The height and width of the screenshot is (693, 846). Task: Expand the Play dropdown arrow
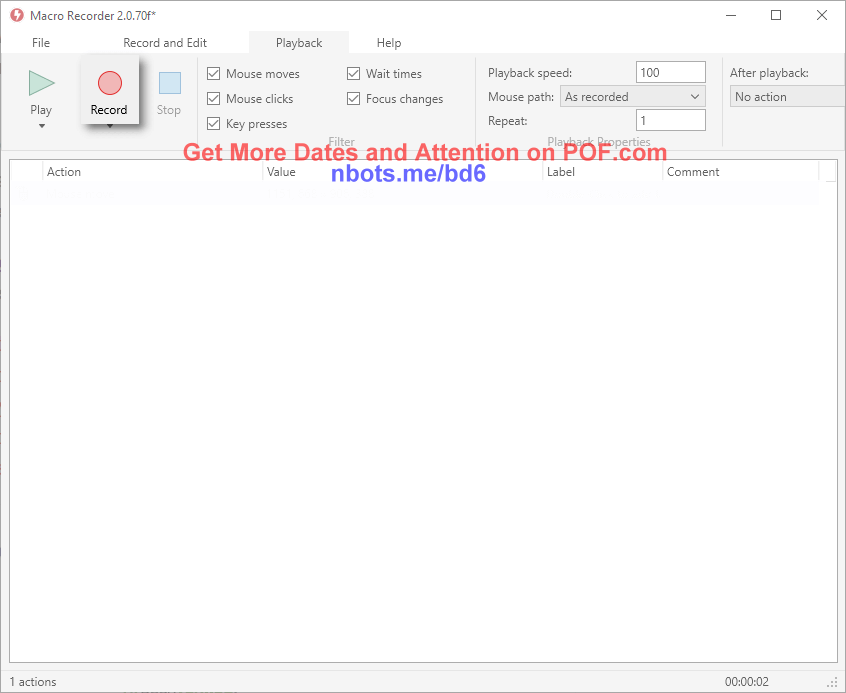coord(42,126)
